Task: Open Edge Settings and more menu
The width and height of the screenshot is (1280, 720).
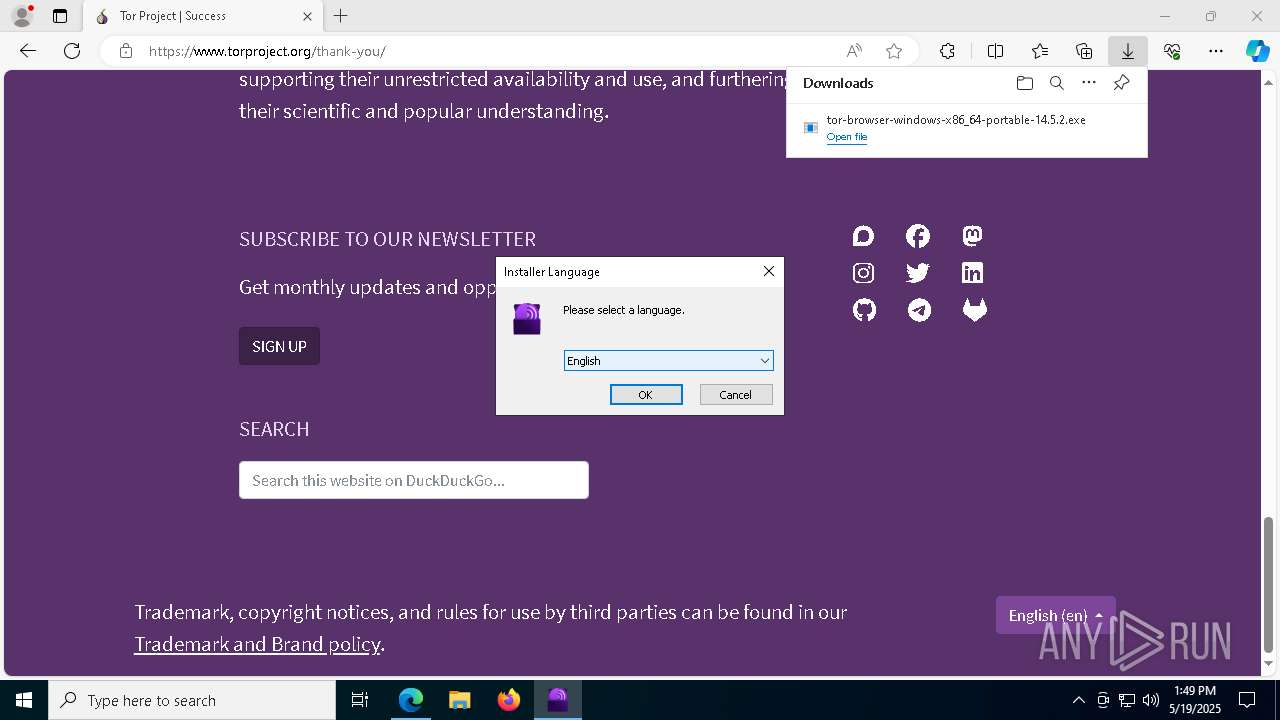Action: [1216, 51]
